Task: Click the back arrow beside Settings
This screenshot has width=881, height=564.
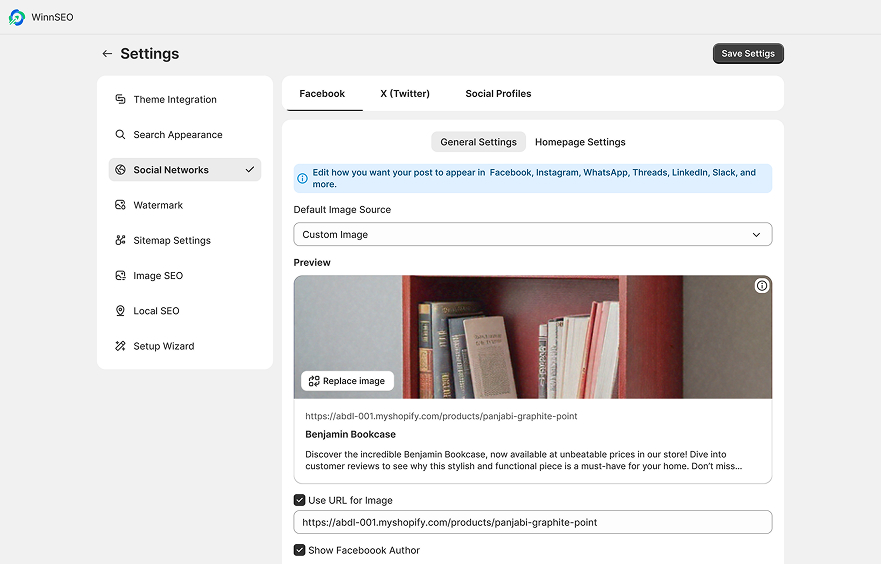Action: point(107,53)
